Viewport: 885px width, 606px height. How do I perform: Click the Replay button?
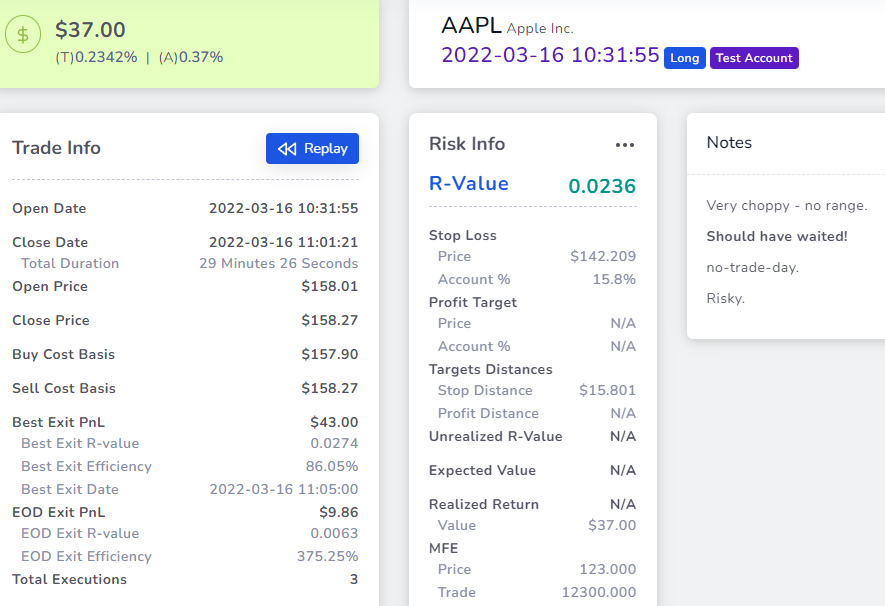(312, 148)
